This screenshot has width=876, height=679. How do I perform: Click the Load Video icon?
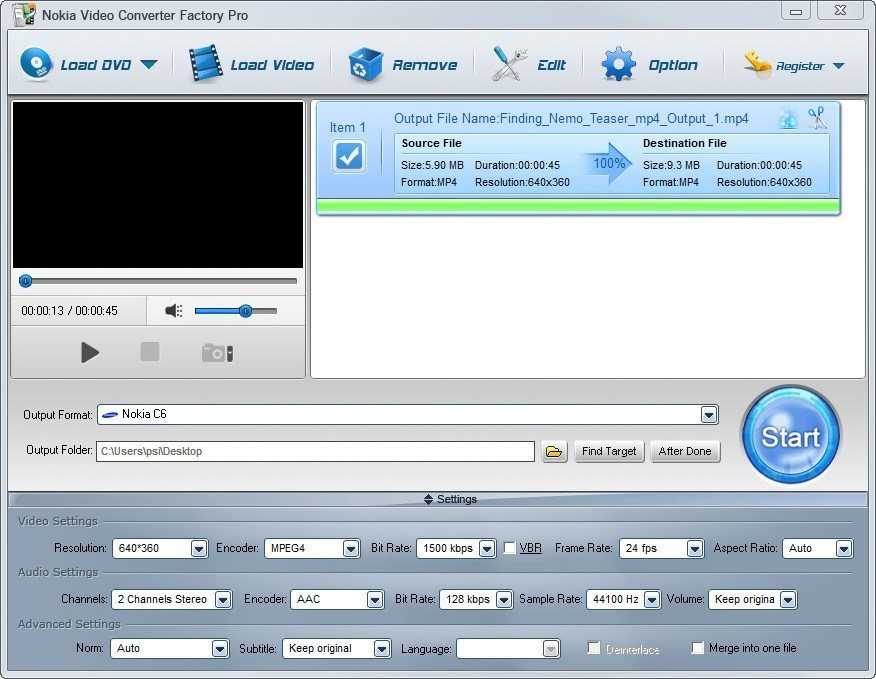coord(206,62)
